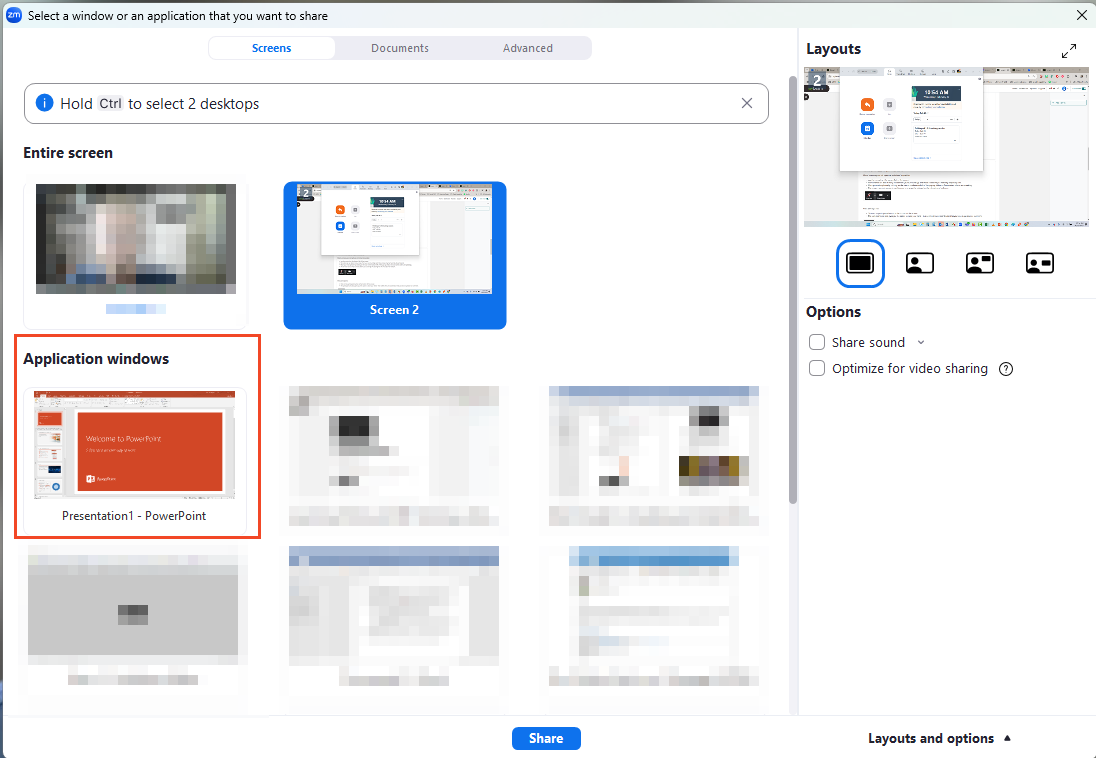1096x758 pixels.
Task: Click the Entire screen heading
Action: coord(68,153)
